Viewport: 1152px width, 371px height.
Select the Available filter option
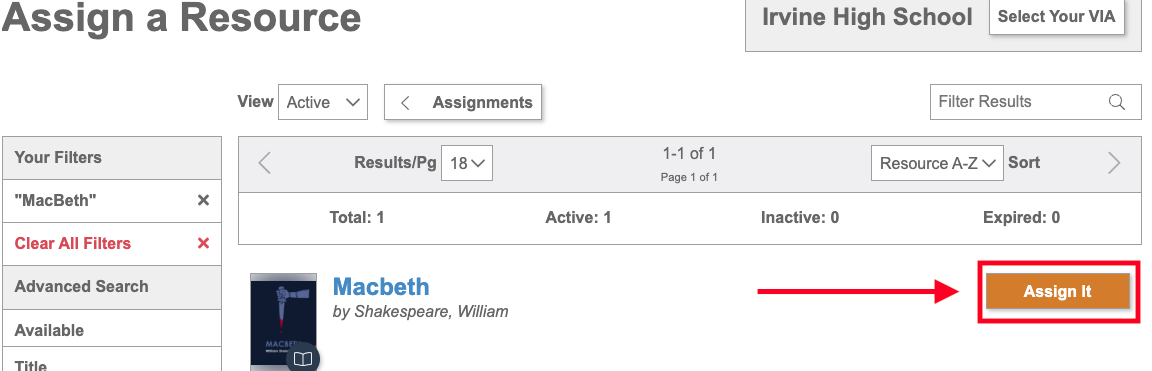(x=112, y=328)
